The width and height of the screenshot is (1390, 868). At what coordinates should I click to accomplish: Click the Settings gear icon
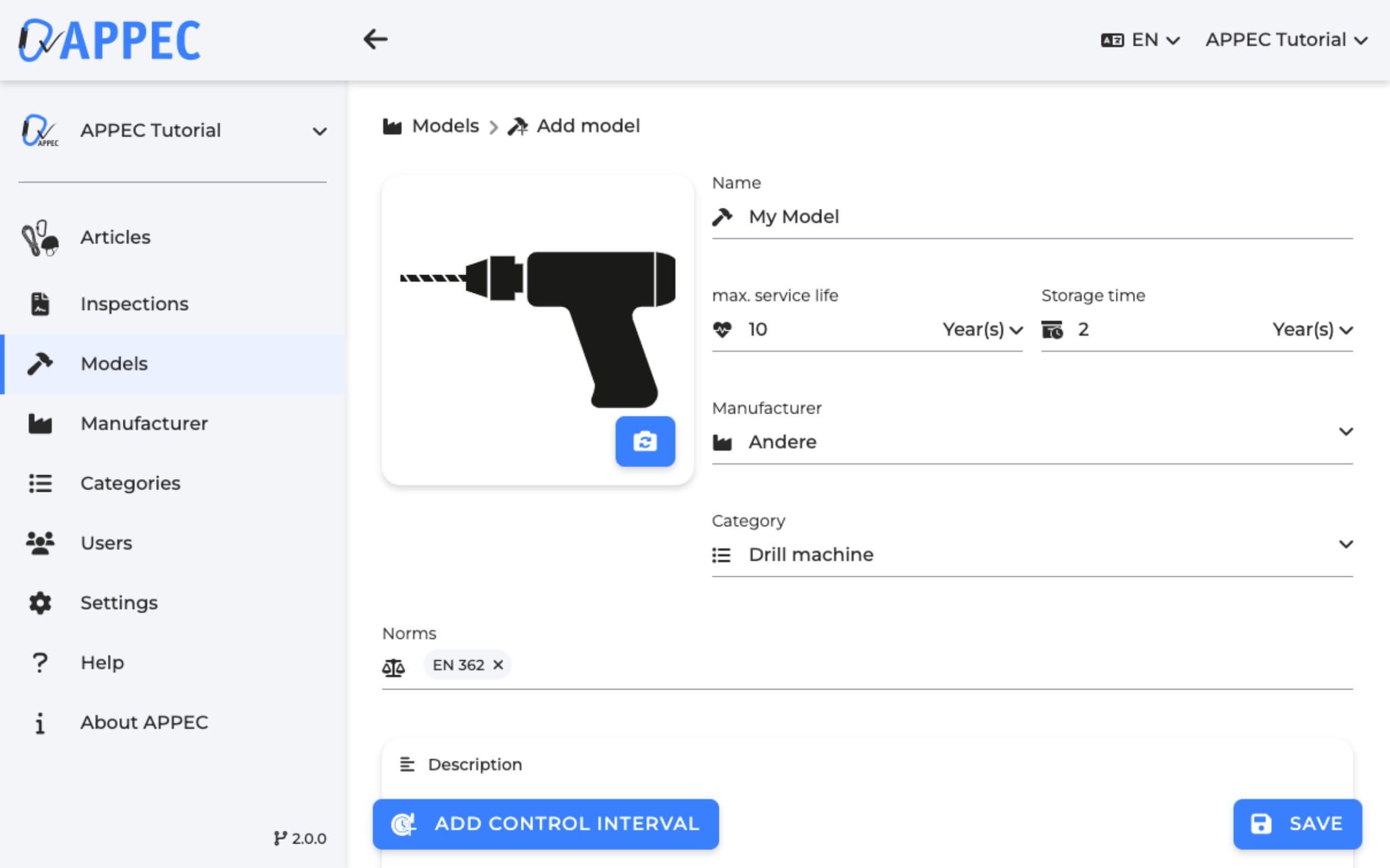[x=39, y=603]
